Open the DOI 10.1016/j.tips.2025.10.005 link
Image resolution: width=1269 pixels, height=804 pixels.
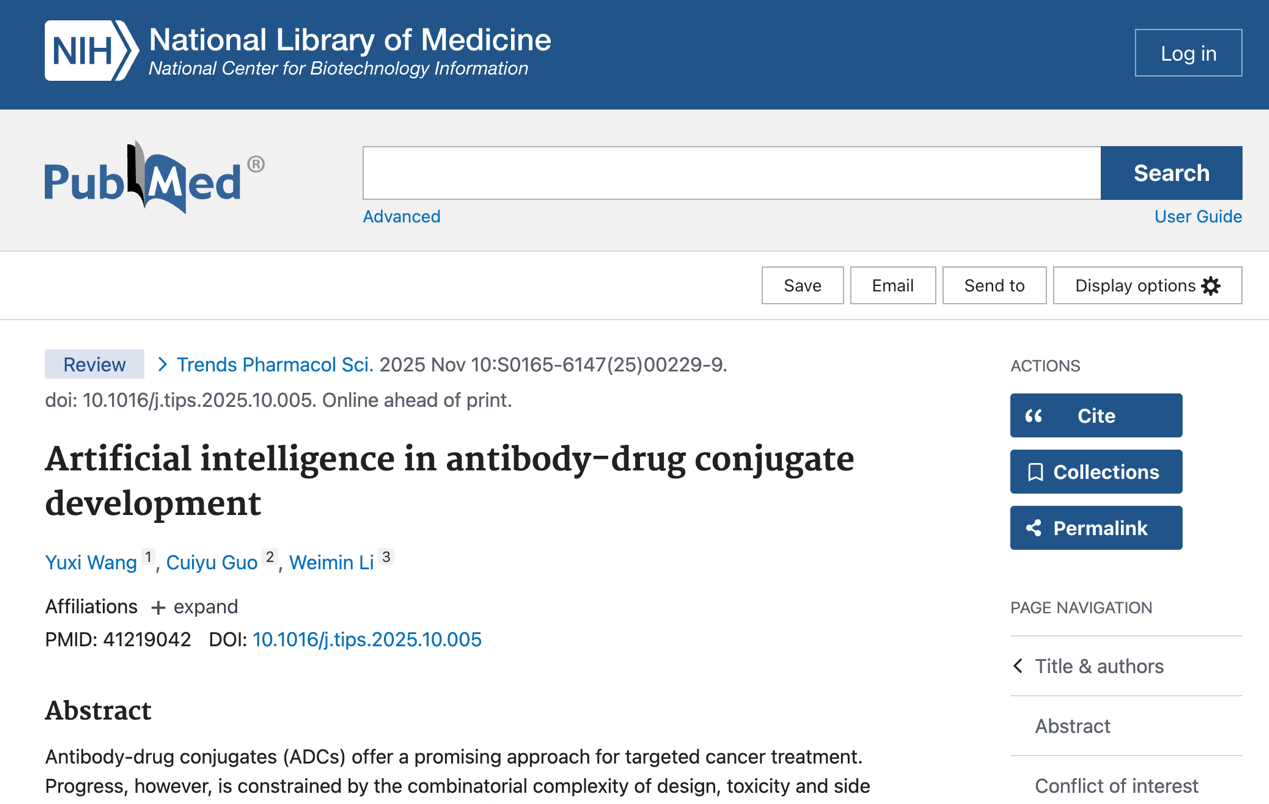[x=367, y=640]
